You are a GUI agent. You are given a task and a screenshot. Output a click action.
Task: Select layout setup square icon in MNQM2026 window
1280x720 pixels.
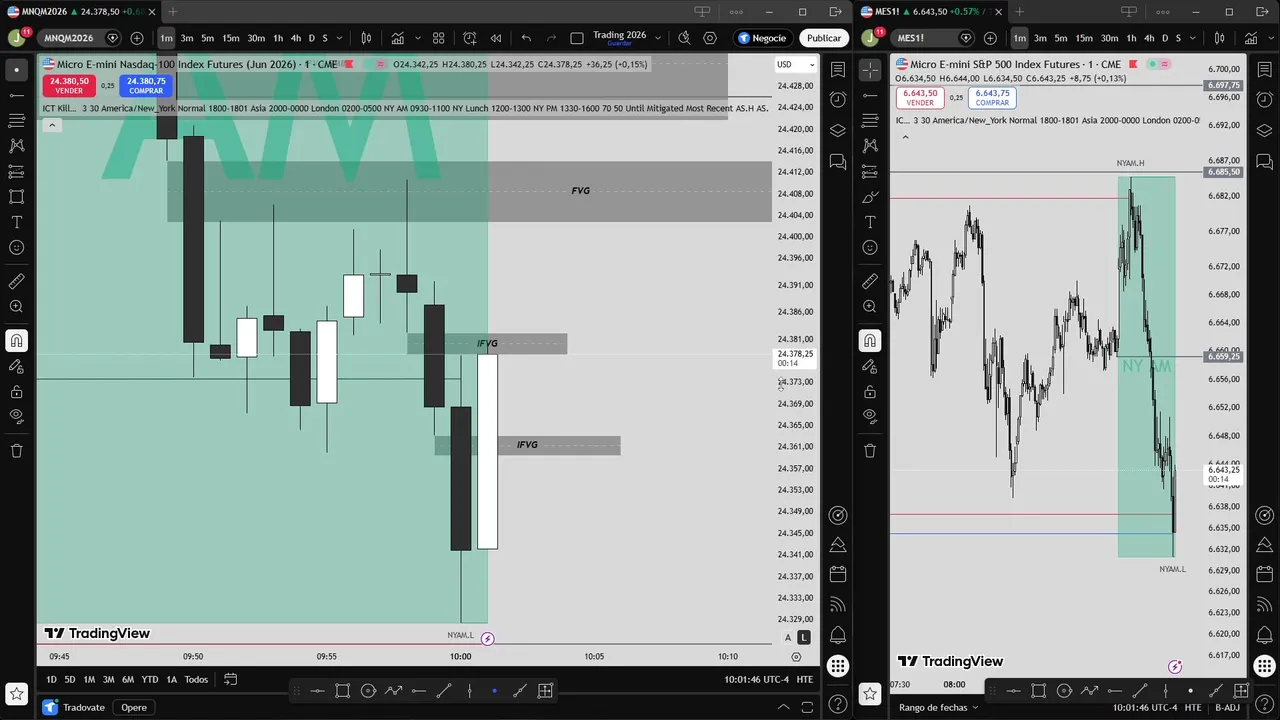(x=577, y=38)
